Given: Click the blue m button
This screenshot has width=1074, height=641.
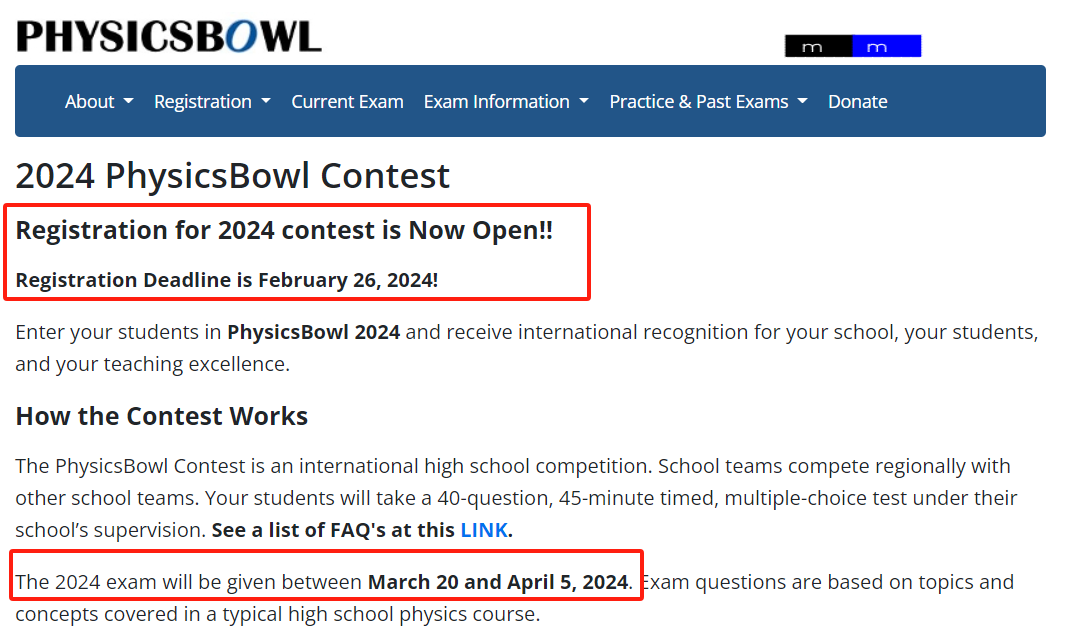Looking at the screenshot, I should 887,46.
